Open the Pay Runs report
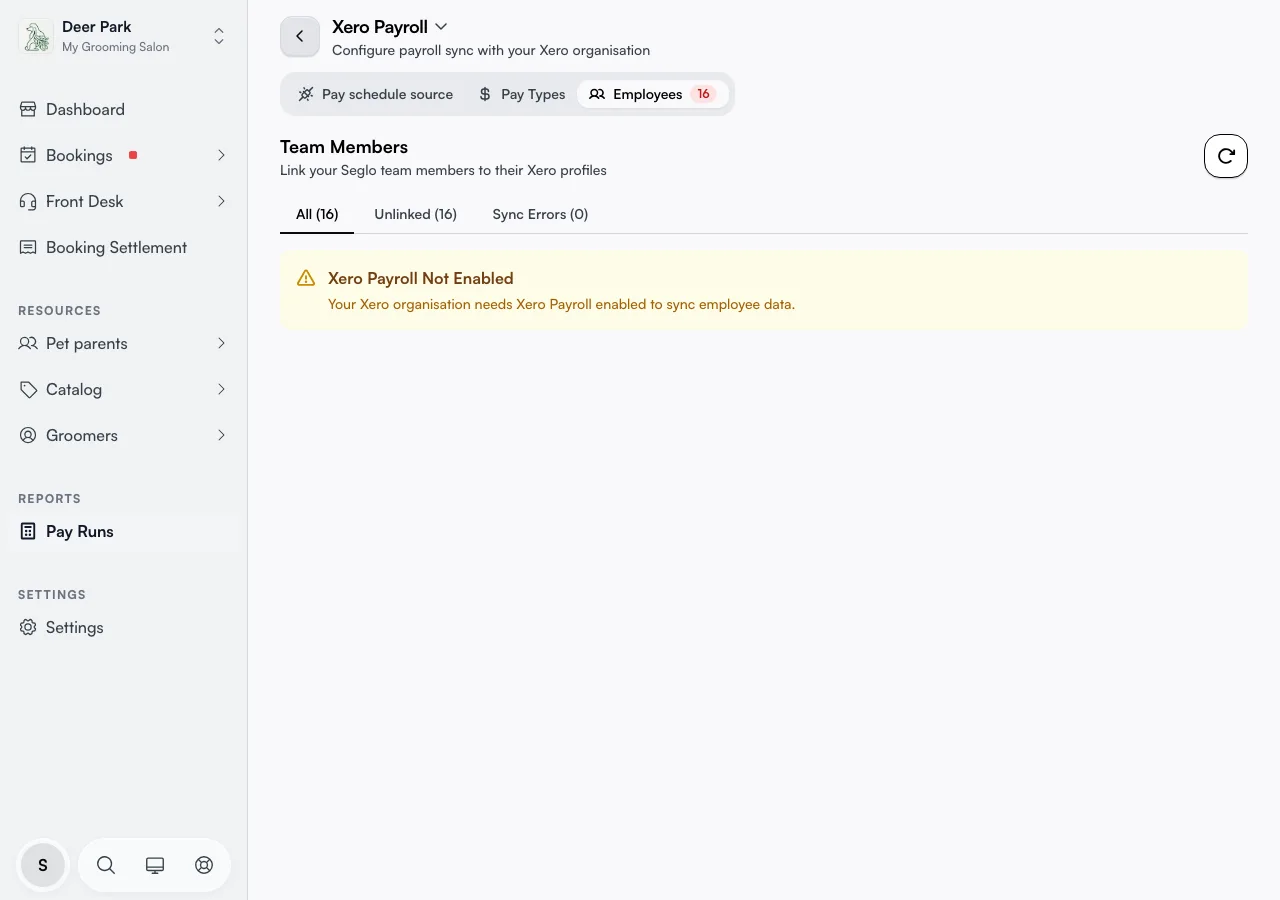Viewport: 1280px width, 900px height. (x=124, y=531)
